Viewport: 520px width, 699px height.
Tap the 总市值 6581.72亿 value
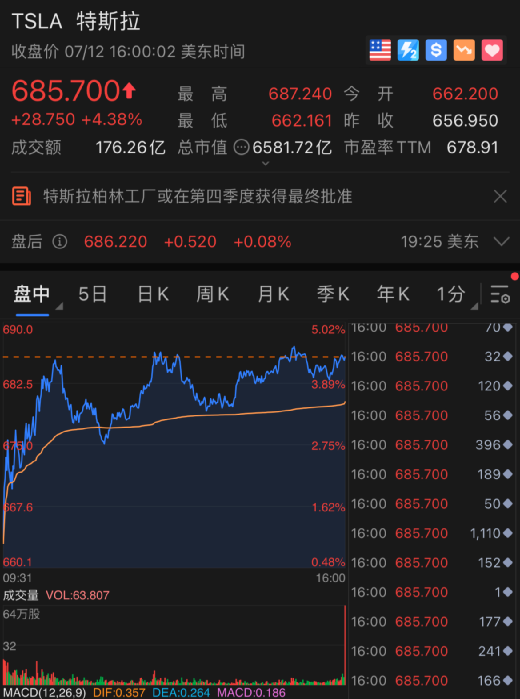[292, 148]
